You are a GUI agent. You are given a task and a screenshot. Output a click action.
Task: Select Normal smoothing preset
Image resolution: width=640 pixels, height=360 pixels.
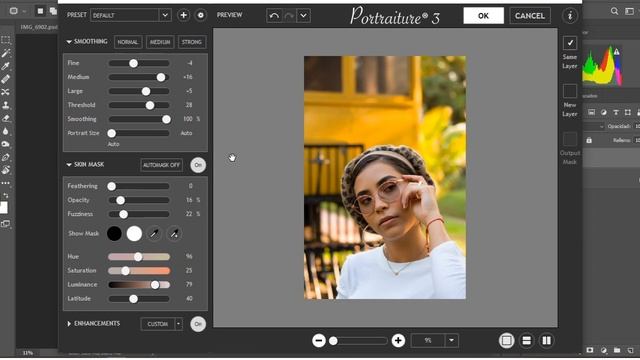coord(128,42)
